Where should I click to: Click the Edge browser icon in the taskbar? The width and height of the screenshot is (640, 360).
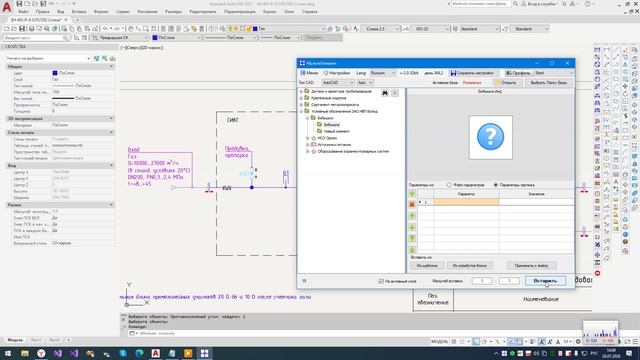tap(139, 353)
